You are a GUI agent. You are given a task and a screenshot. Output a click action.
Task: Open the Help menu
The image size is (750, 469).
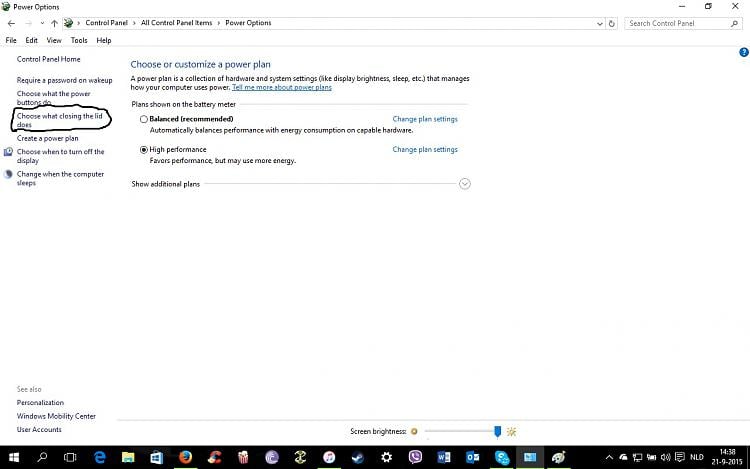tap(104, 41)
